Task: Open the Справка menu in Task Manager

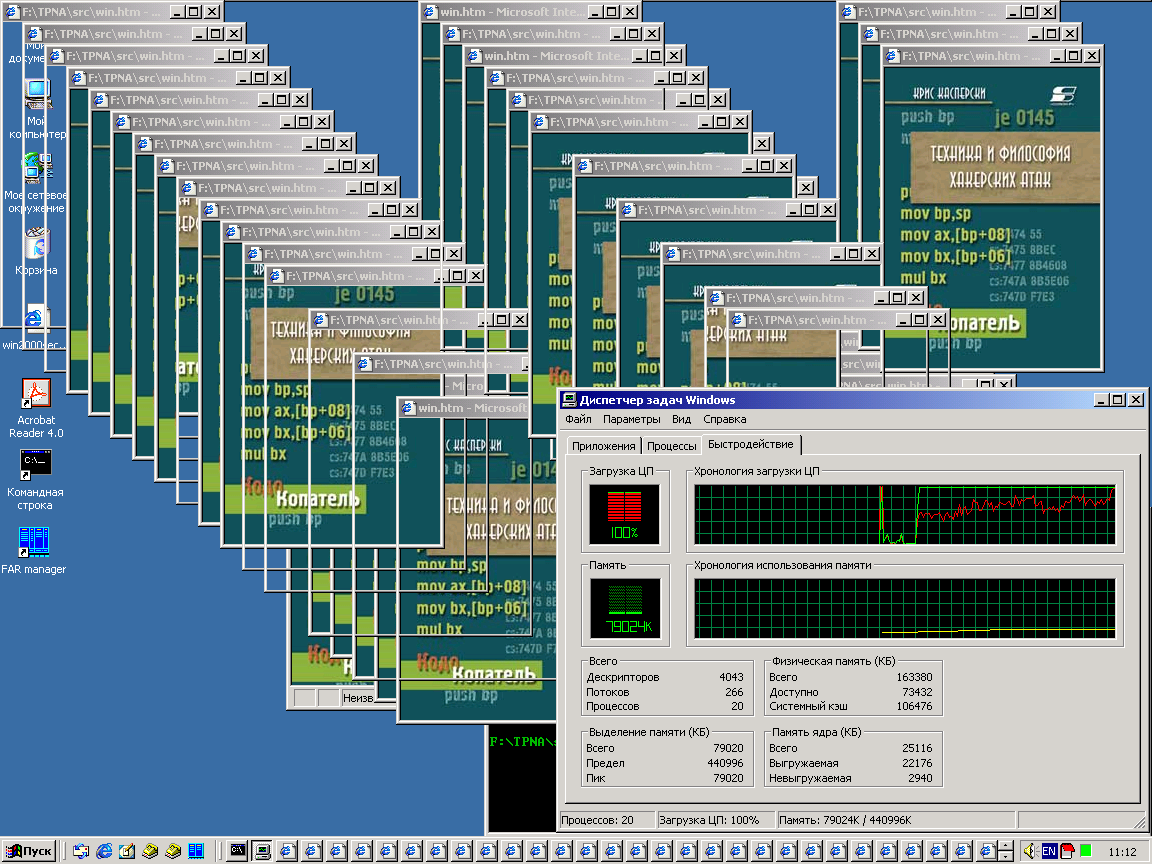Action: pos(724,420)
